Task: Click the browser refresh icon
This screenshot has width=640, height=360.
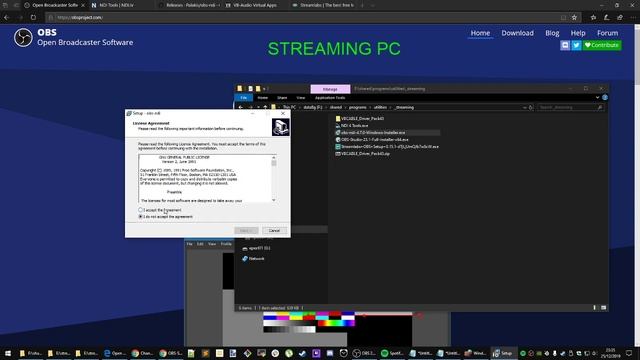Action: click(x=33, y=18)
